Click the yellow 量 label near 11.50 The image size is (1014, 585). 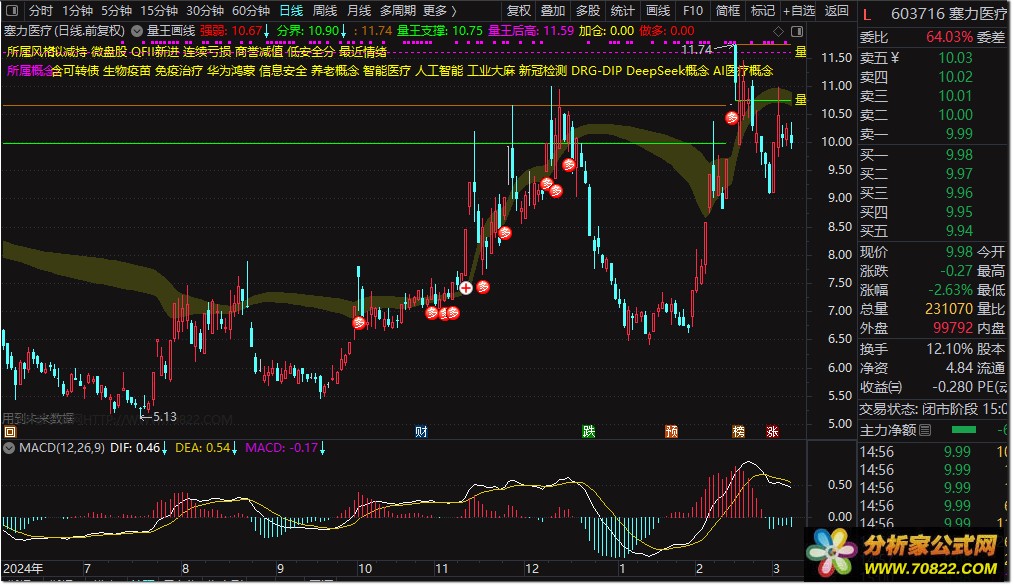click(x=800, y=52)
